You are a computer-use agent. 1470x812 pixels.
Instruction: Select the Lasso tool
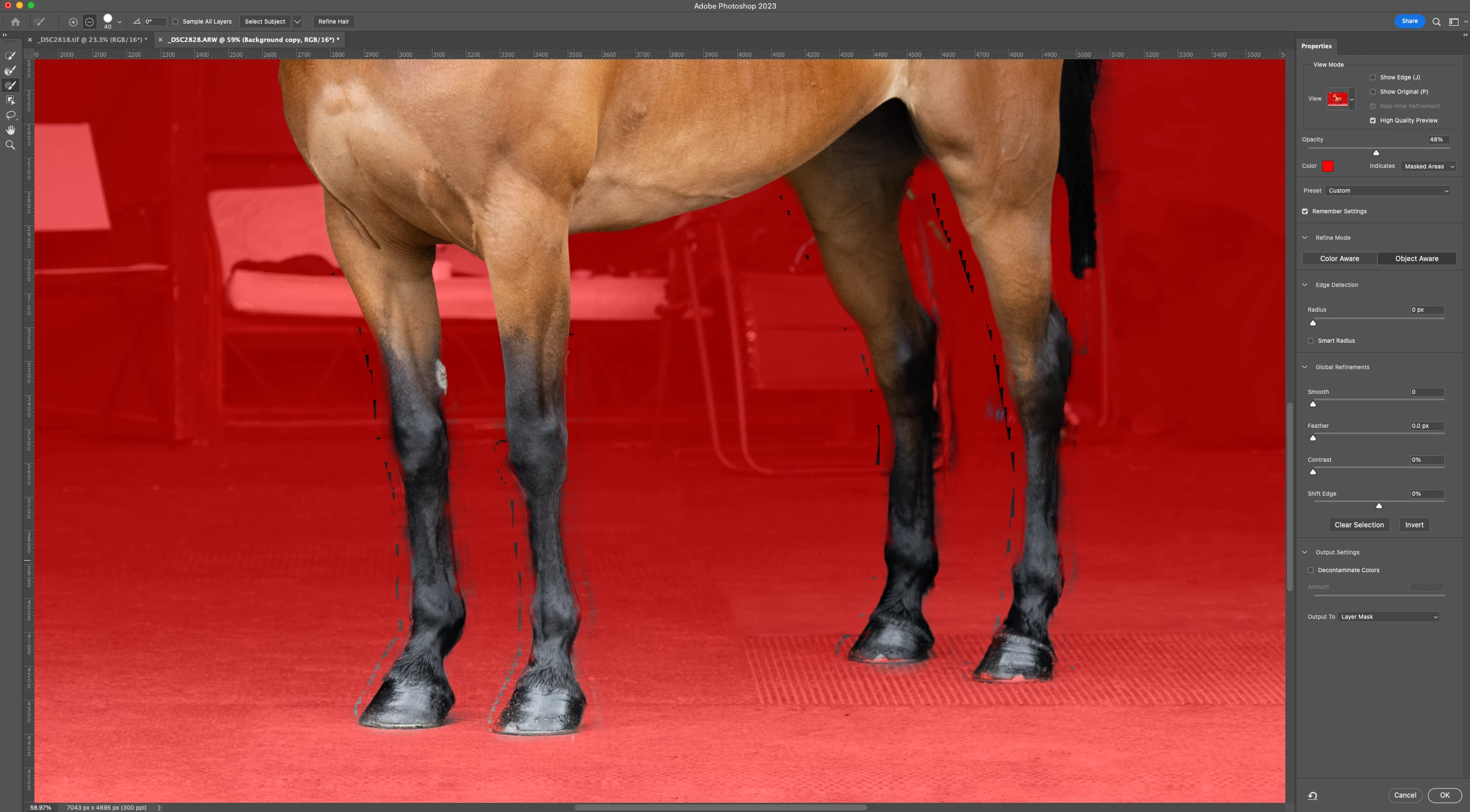pos(10,115)
